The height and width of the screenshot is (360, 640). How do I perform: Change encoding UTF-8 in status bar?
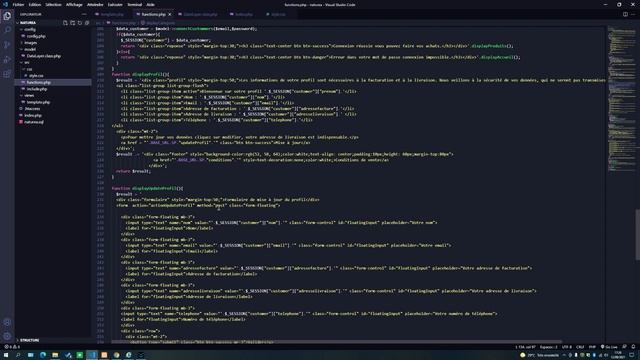click(567, 347)
